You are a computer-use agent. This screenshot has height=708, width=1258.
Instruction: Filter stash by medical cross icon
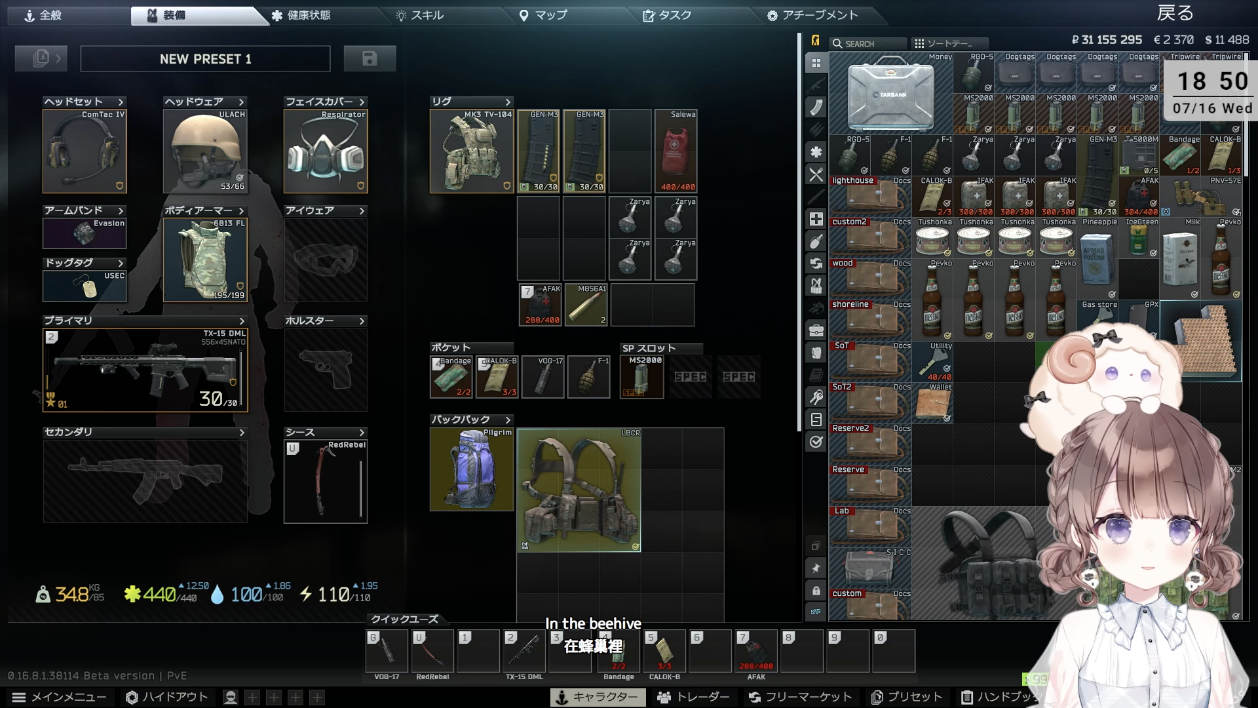point(816,219)
